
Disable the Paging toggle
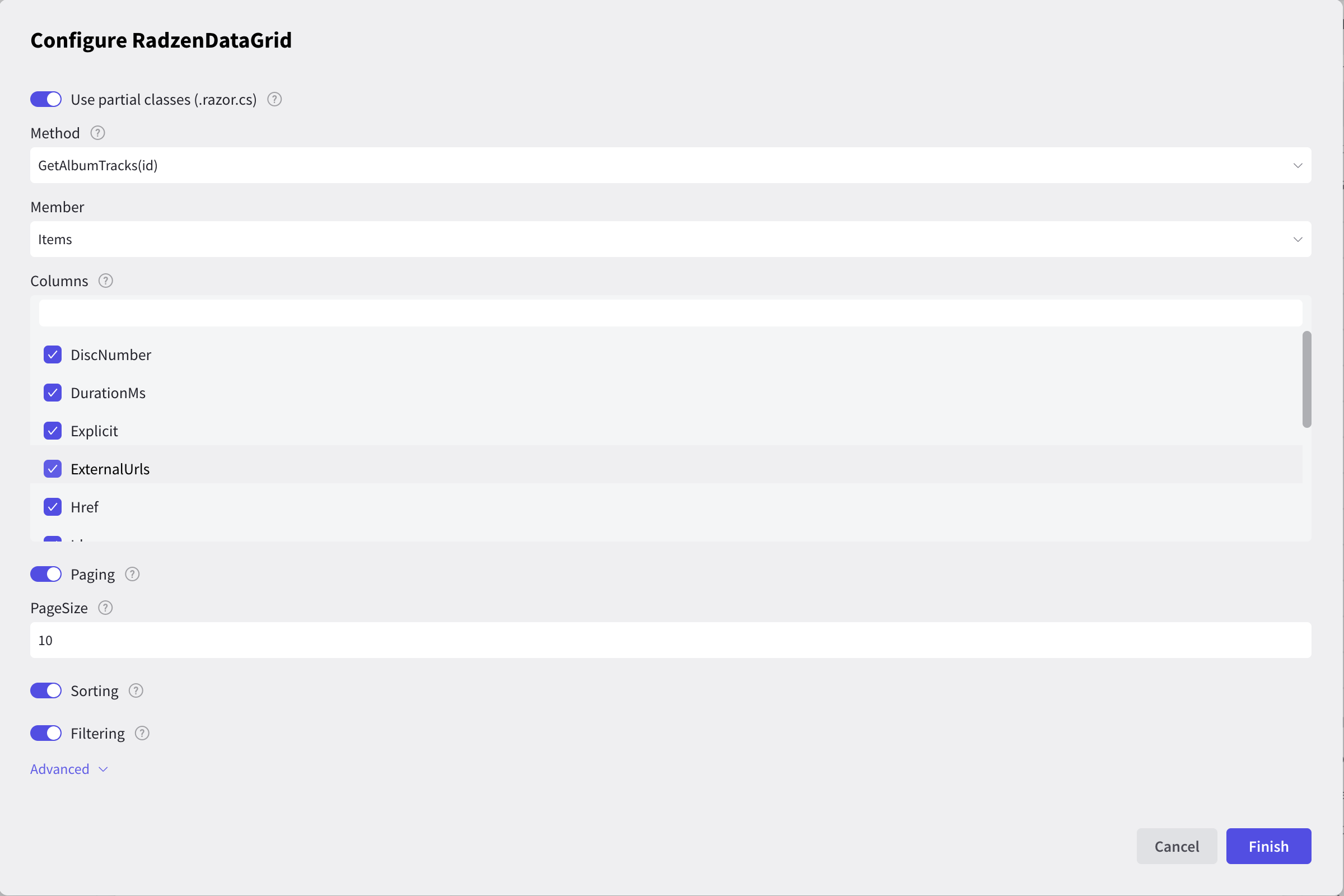tap(46, 573)
